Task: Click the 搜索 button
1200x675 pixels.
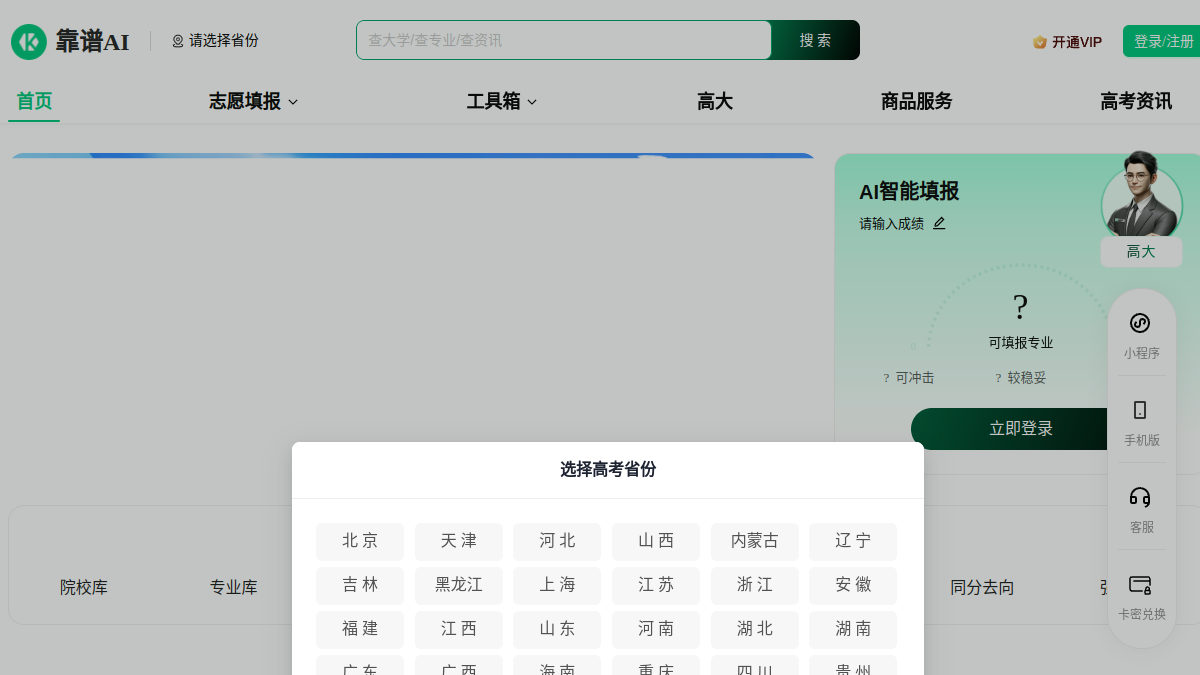Action: pyautogui.click(x=815, y=40)
